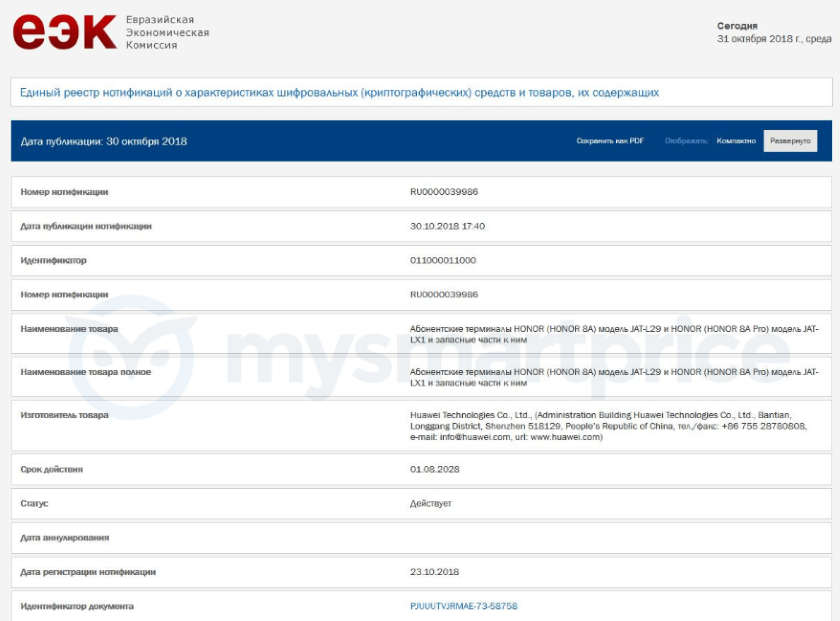840x621 pixels.
Task: Click status value Действует
Action: click(431, 504)
